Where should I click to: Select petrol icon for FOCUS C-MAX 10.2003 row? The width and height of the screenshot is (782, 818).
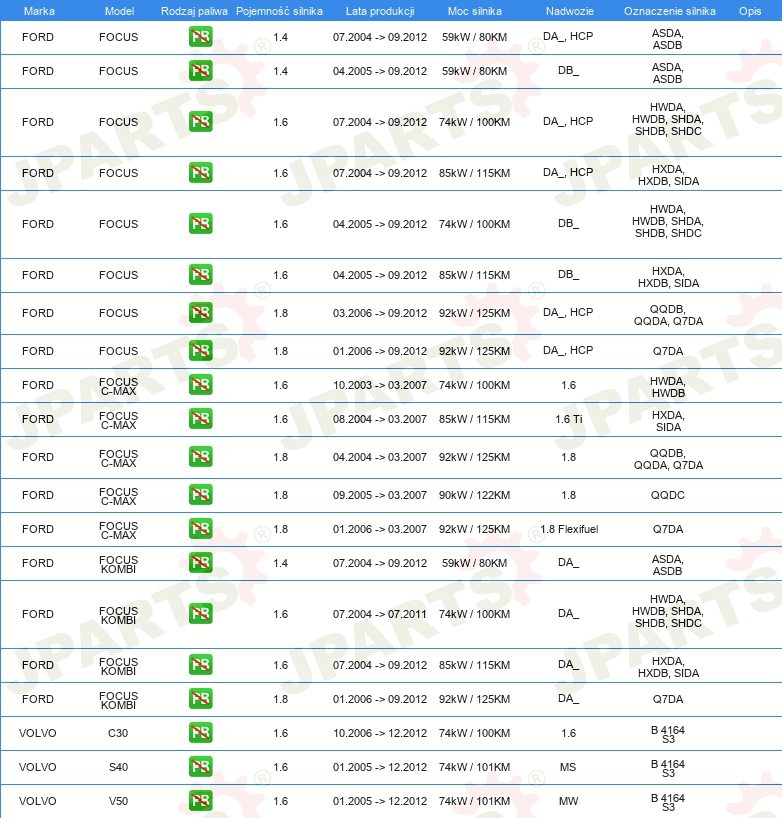tap(200, 384)
